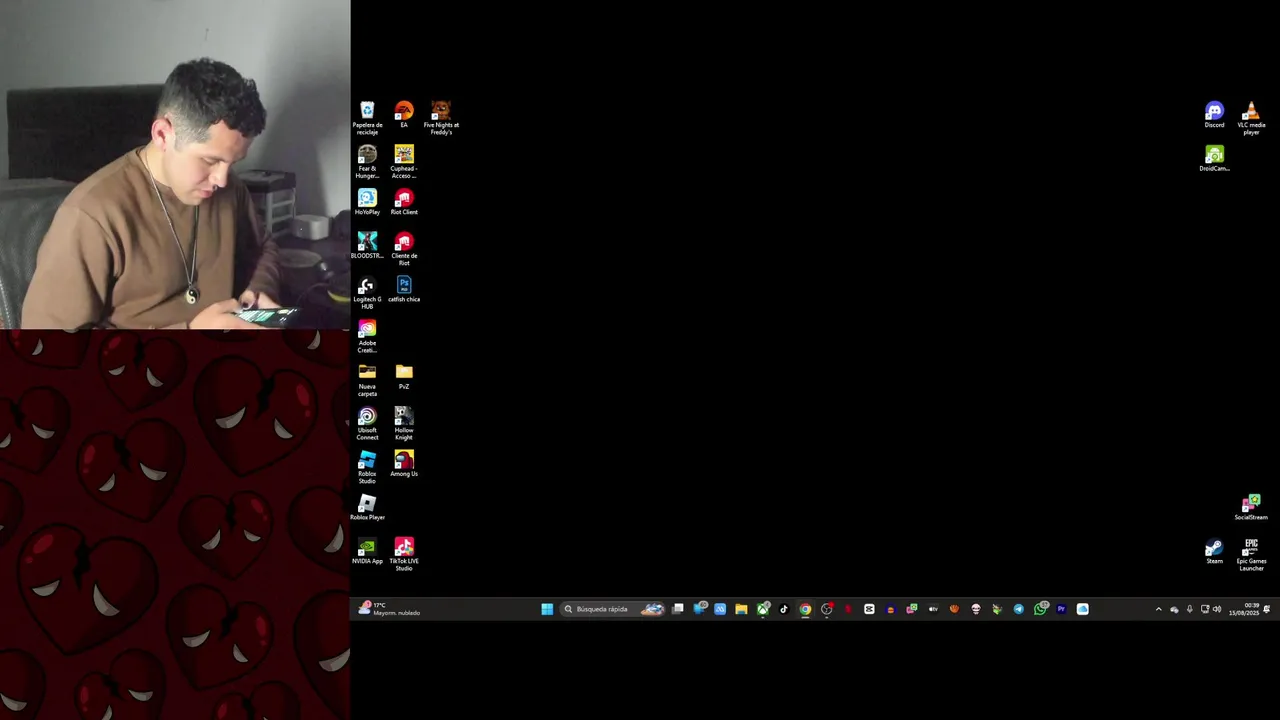
Task: Open TikTok from the taskbar
Action: click(784, 609)
